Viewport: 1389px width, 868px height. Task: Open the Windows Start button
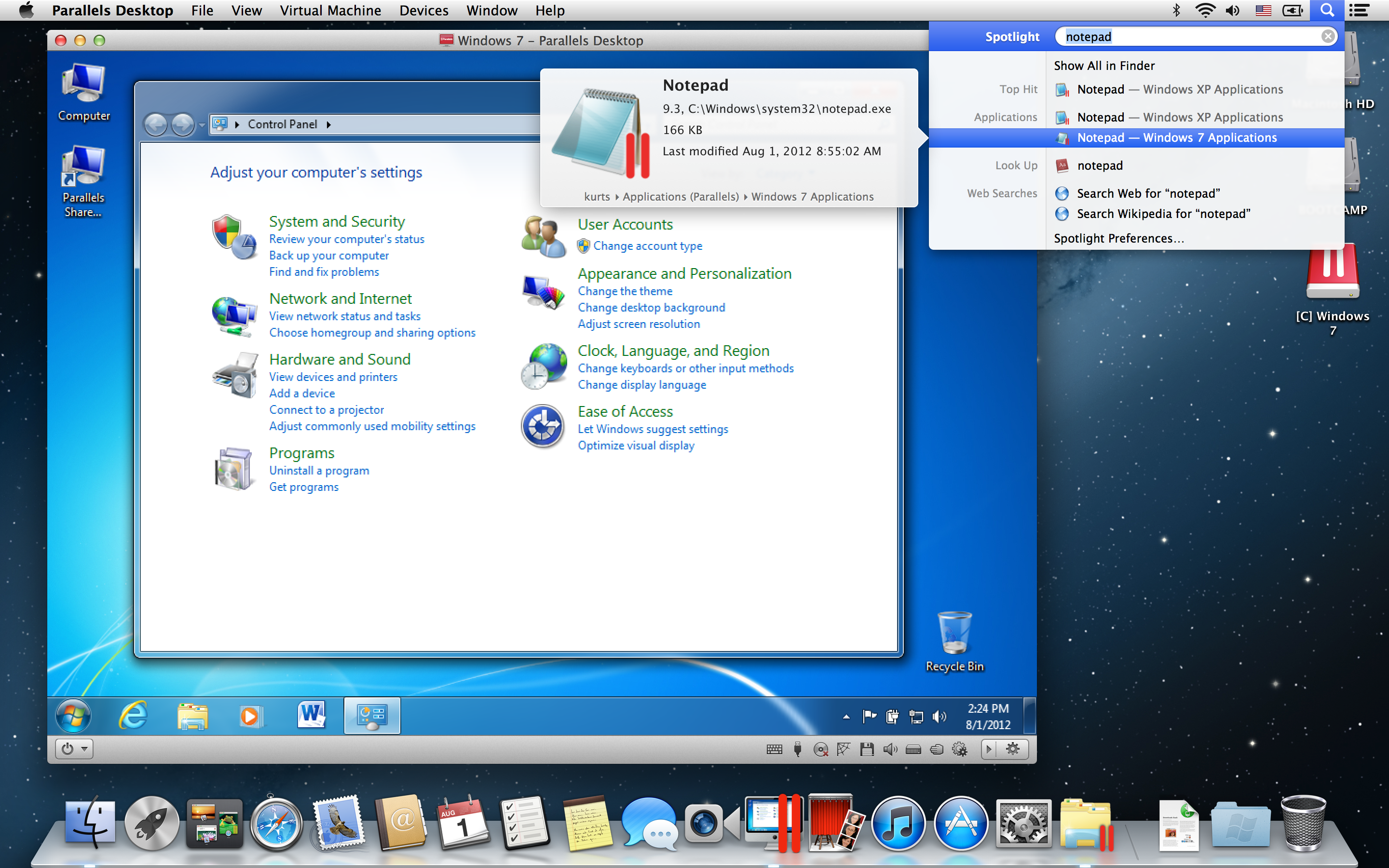pos(73,716)
